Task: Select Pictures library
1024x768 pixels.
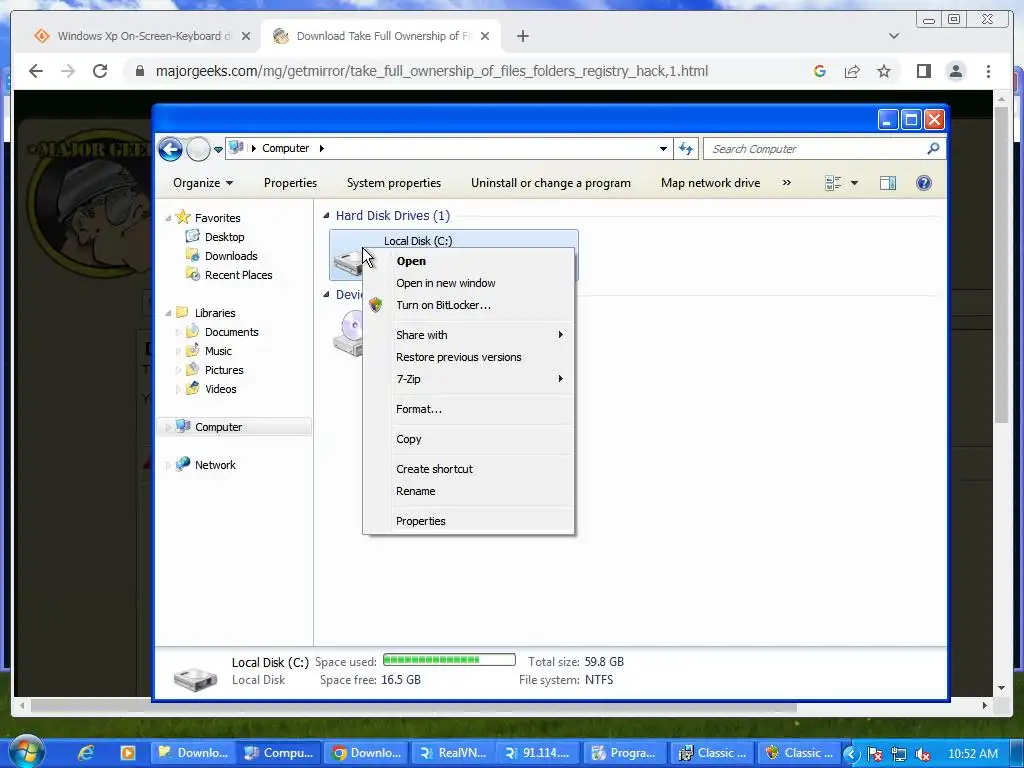Action: point(224,370)
